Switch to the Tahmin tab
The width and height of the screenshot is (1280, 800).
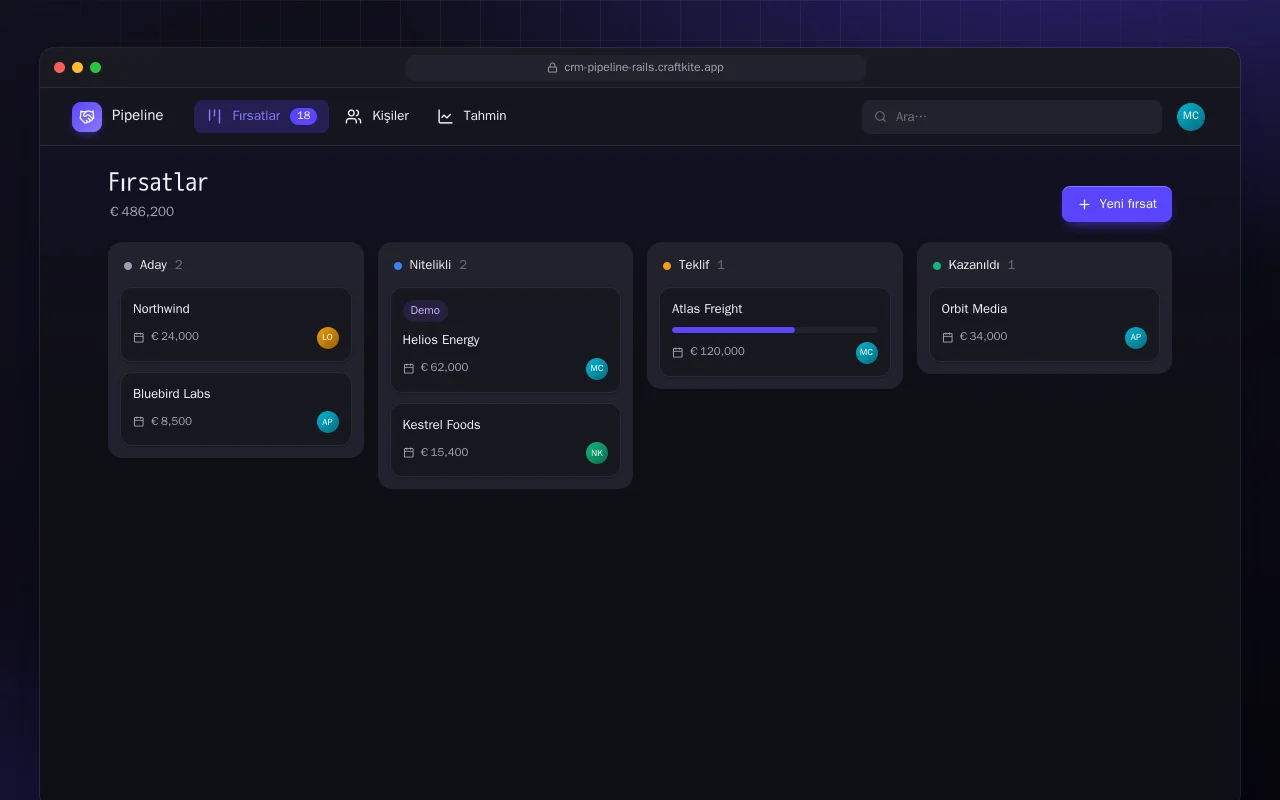(472, 116)
